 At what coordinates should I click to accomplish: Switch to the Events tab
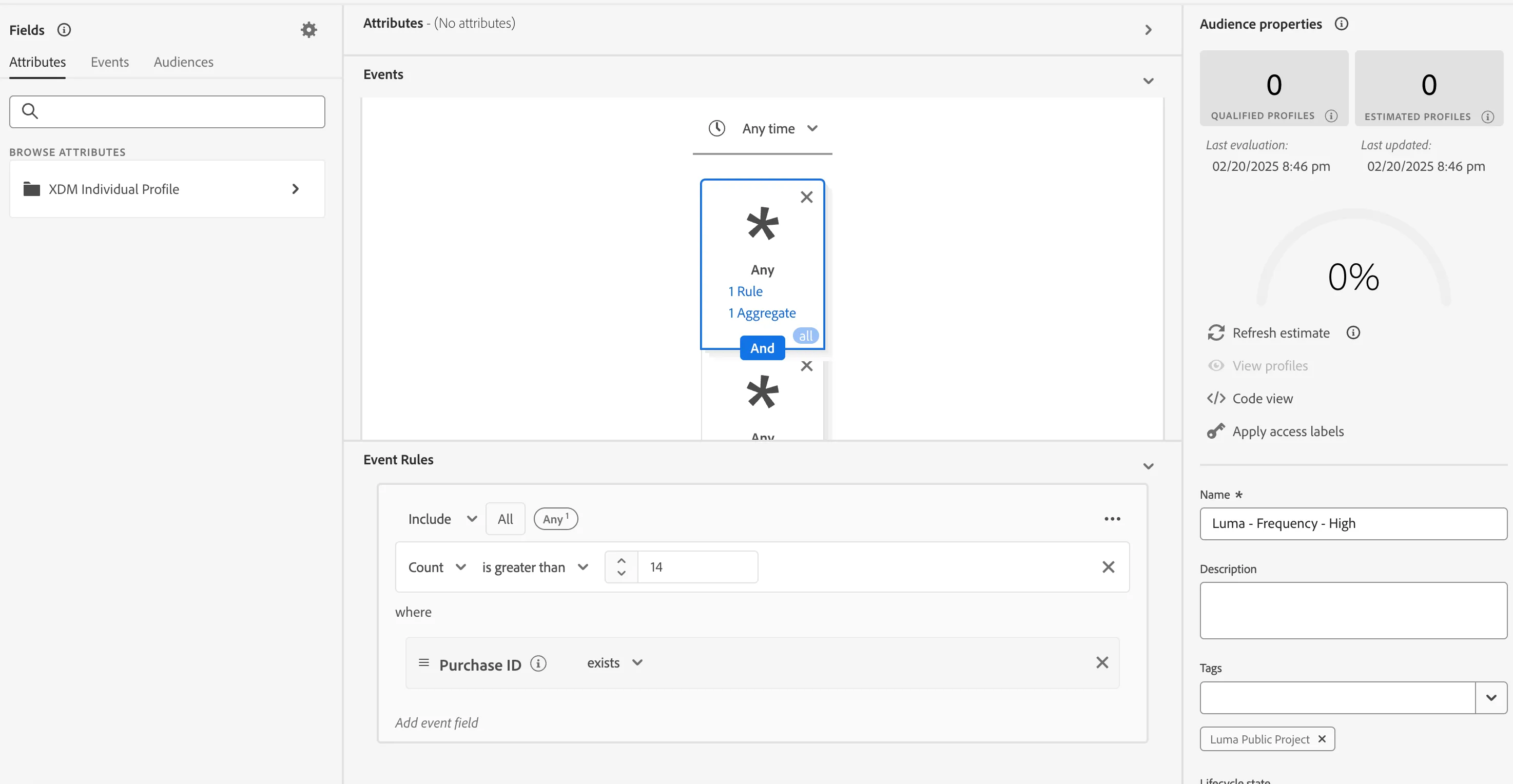click(x=110, y=62)
